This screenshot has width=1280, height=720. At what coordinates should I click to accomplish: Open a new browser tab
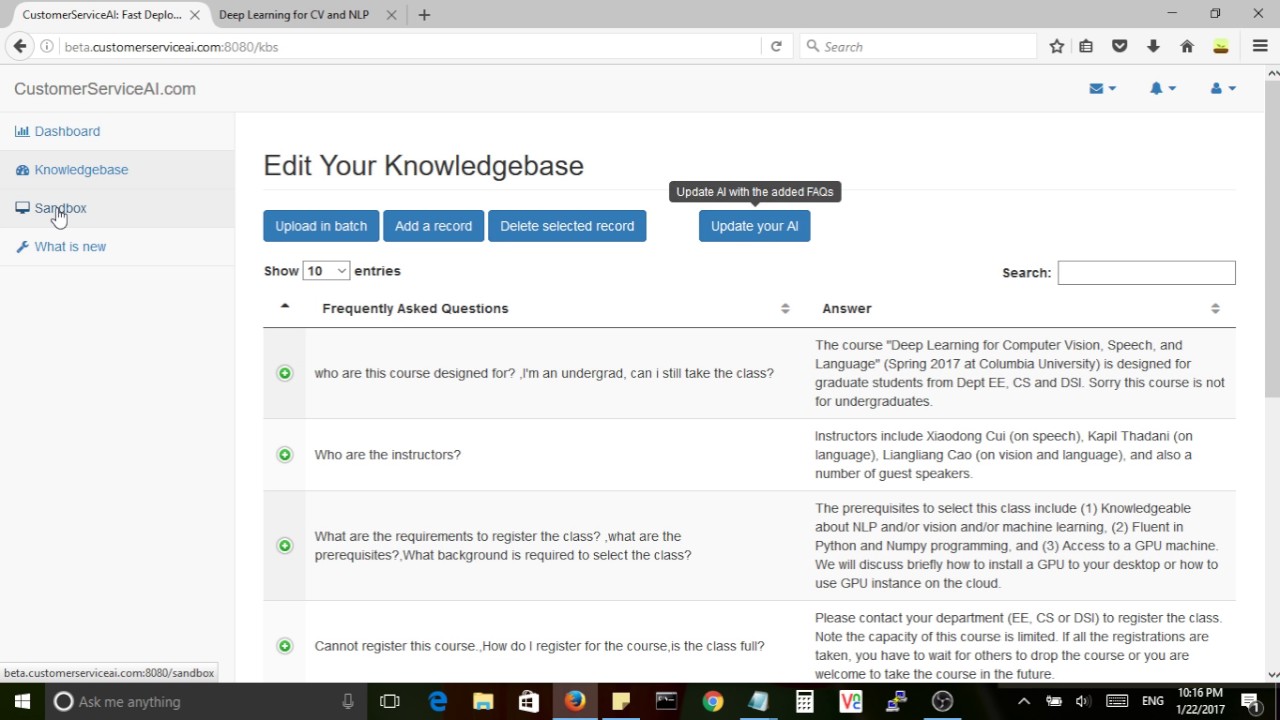pyautogui.click(x=424, y=15)
